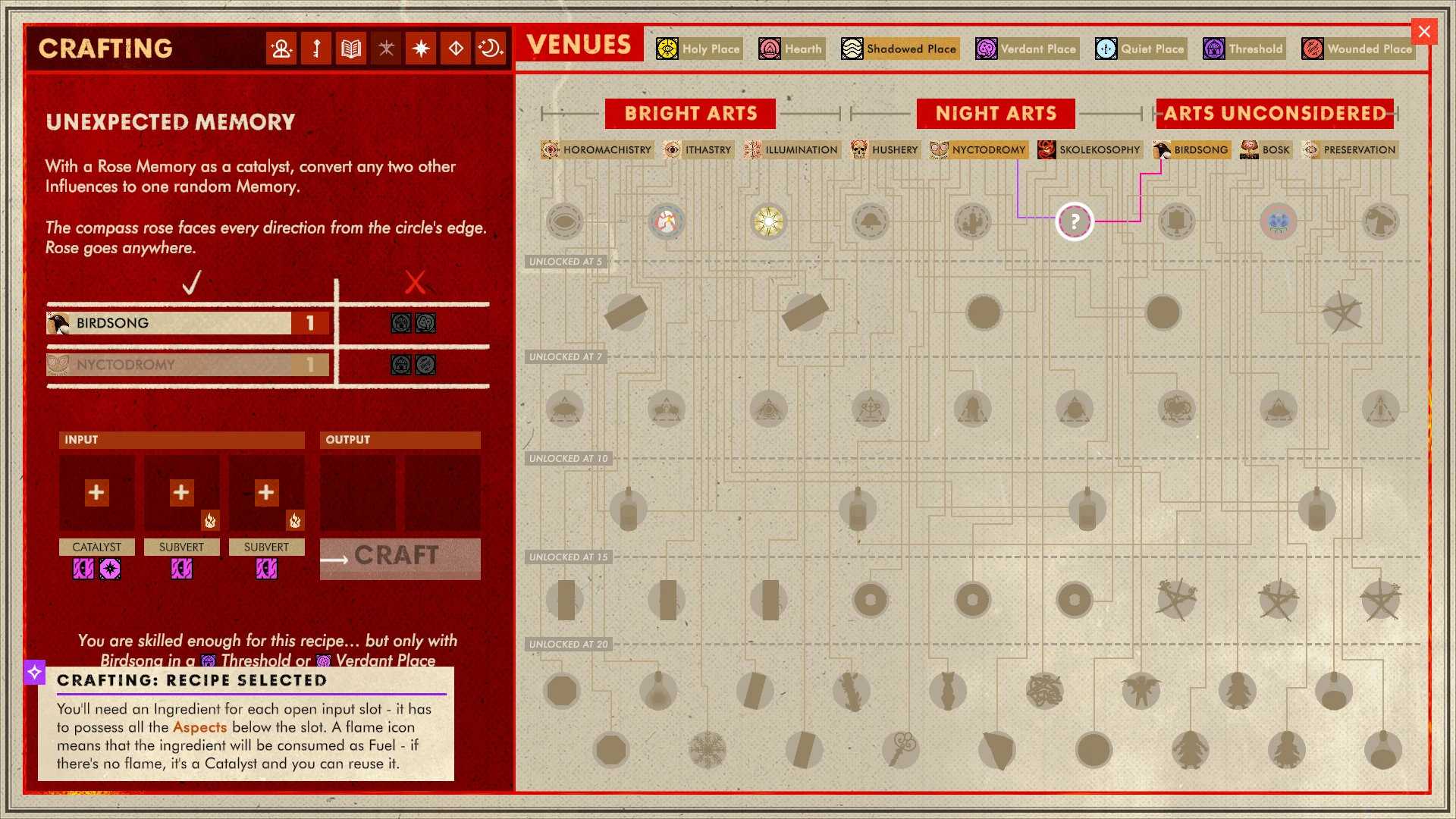
Task: Choose the Illumination skill column
Action: tap(792, 149)
